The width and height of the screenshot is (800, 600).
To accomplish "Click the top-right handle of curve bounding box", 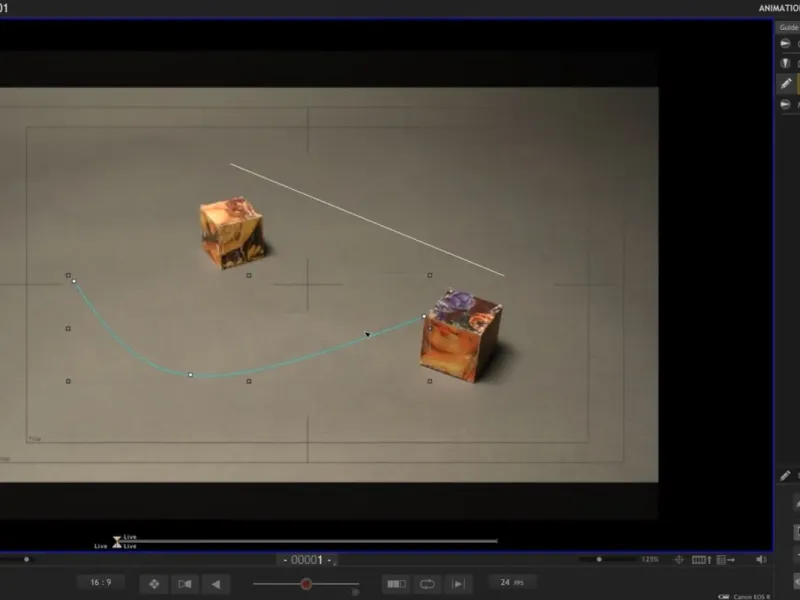I will [430, 276].
